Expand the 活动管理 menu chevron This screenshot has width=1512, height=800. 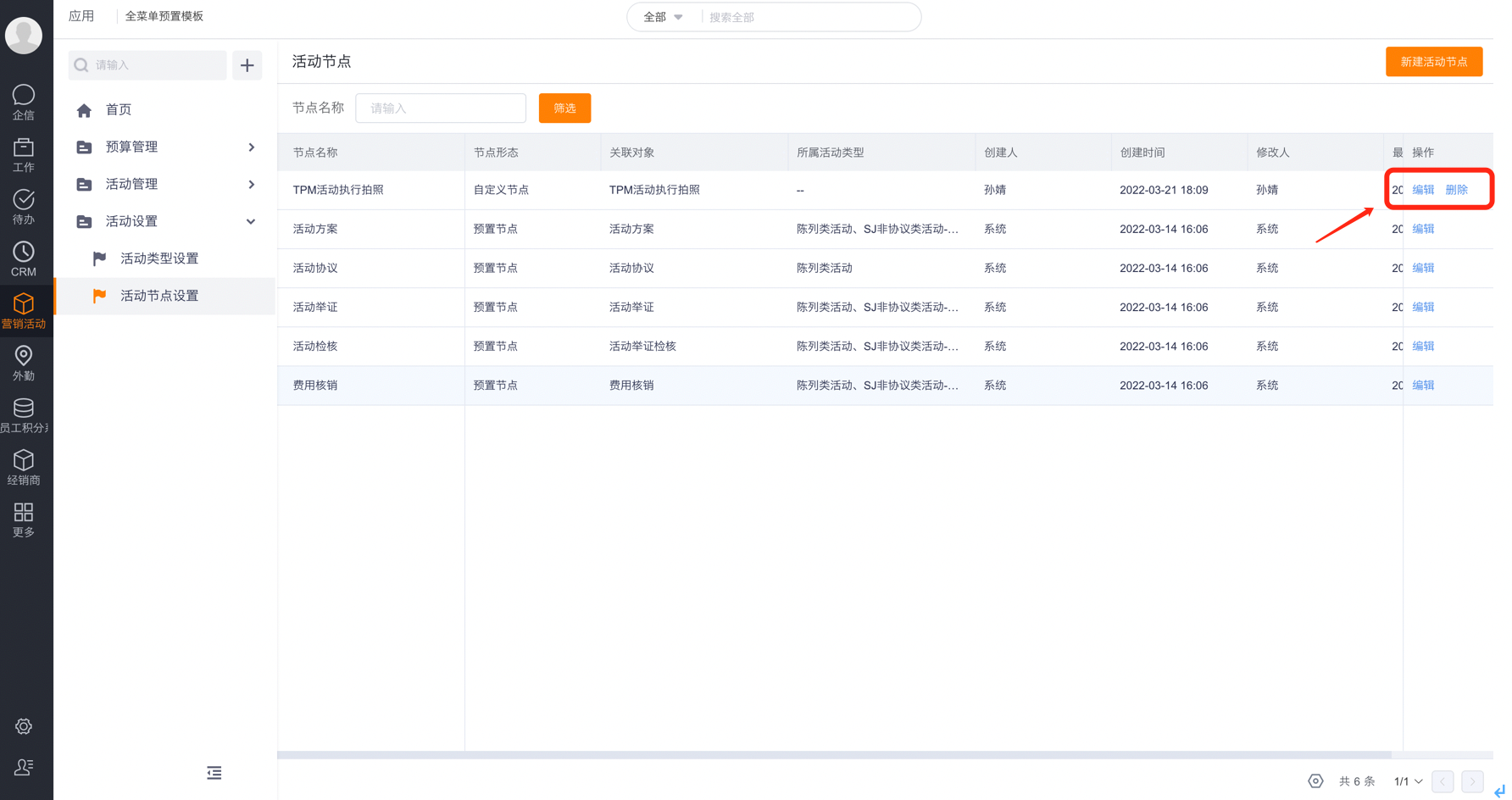[252, 185]
